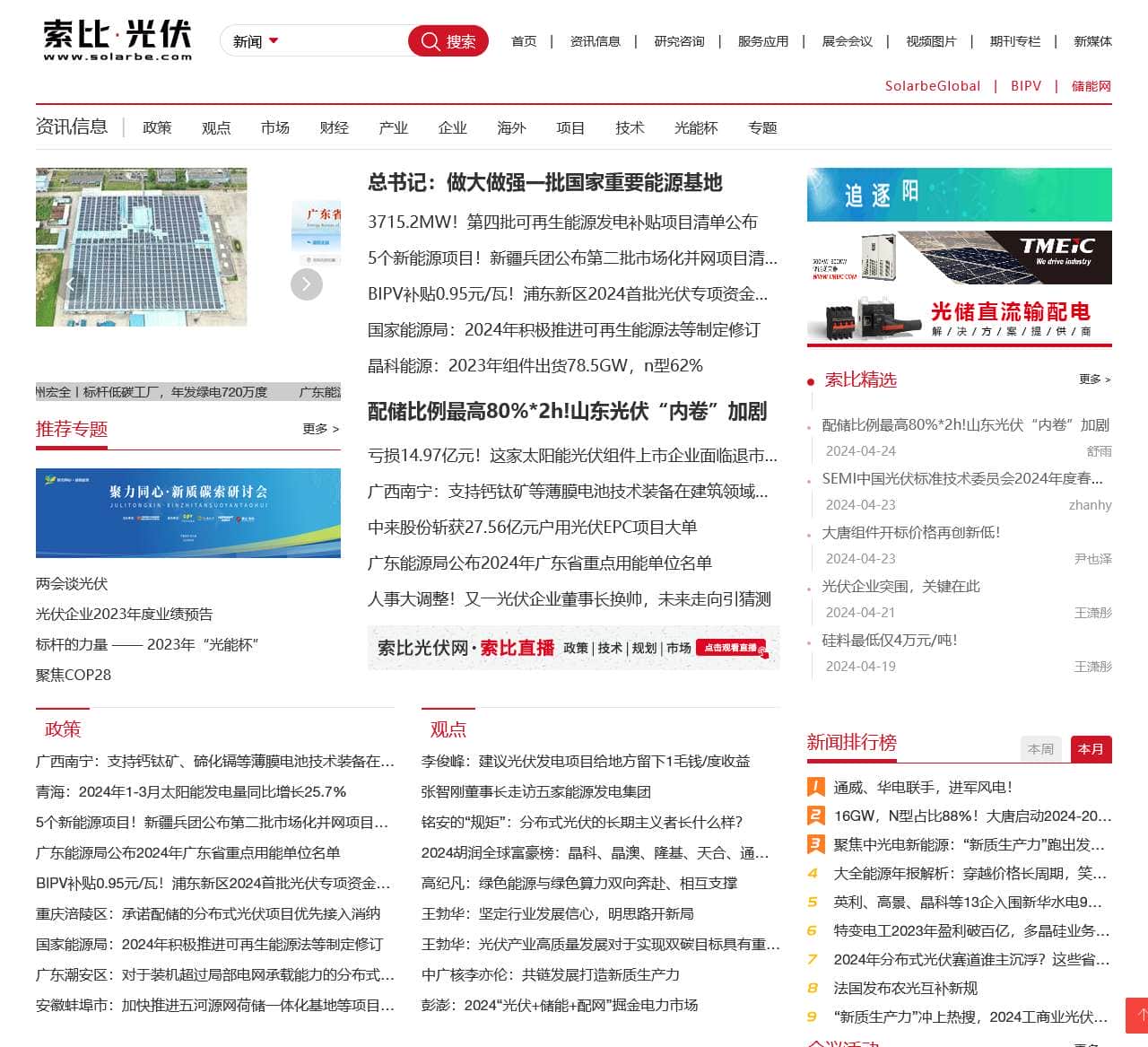
Task: Open 中来股份斩获27.56亿元 article
Action: pos(533,527)
